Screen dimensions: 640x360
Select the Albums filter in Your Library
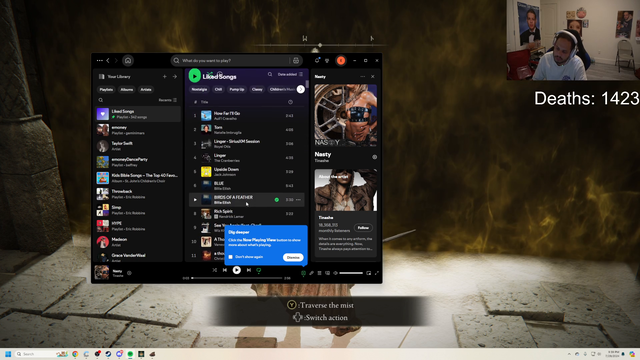pyautogui.click(x=127, y=89)
